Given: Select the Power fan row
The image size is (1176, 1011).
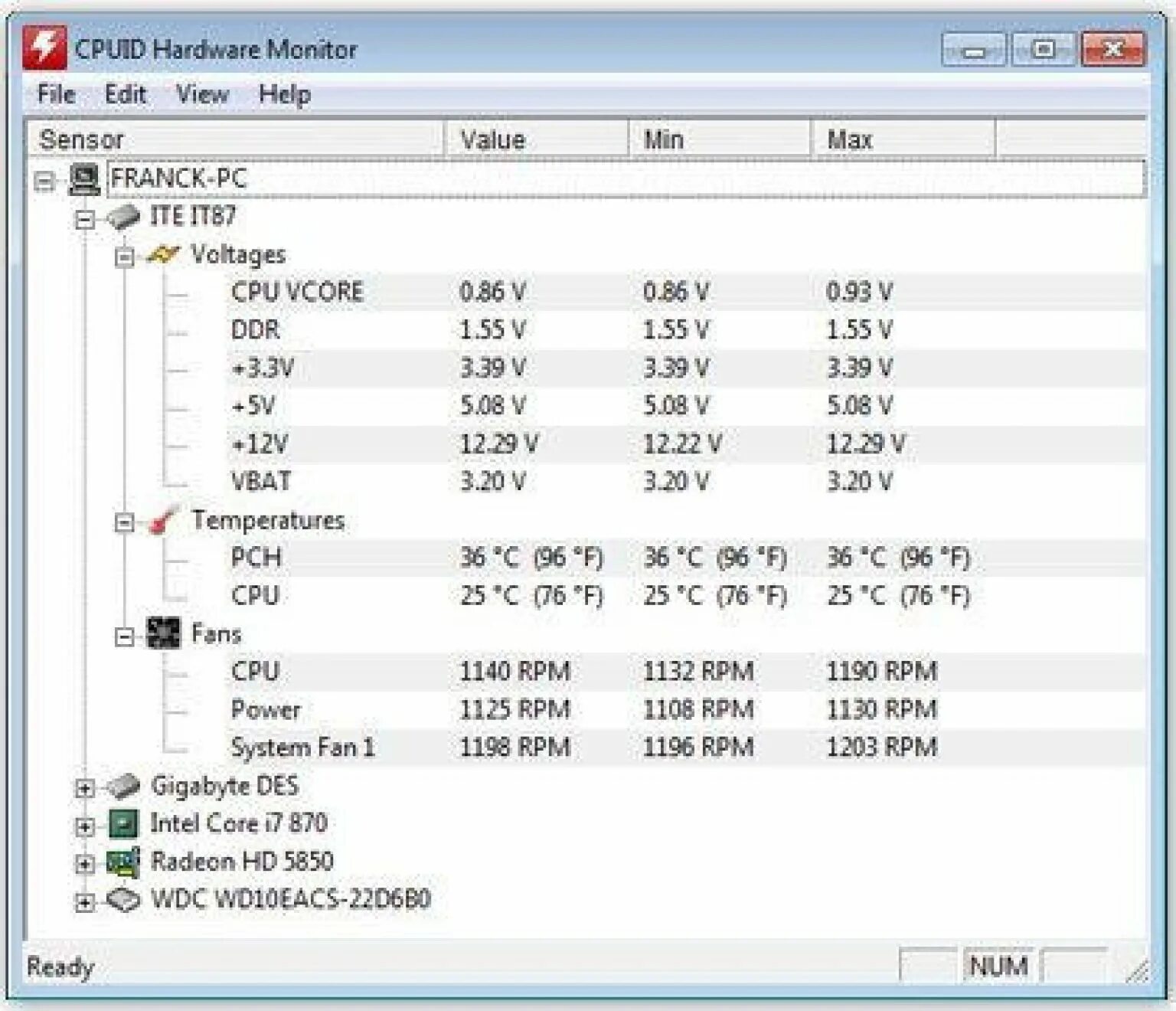Looking at the screenshot, I should (x=686, y=709).
